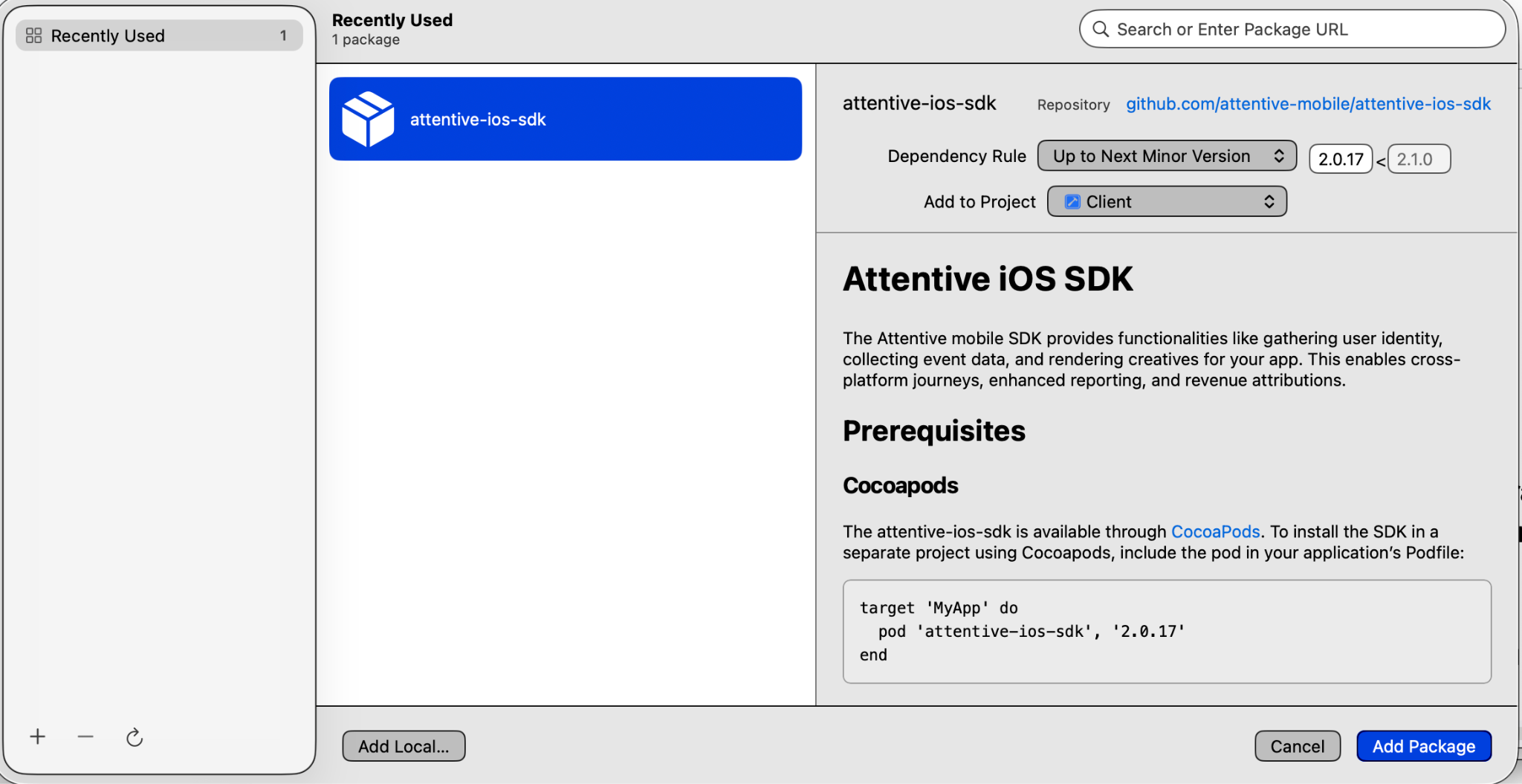The image size is (1522, 784).
Task: Click the minus icon to remove the collection
Action: tap(85, 736)
